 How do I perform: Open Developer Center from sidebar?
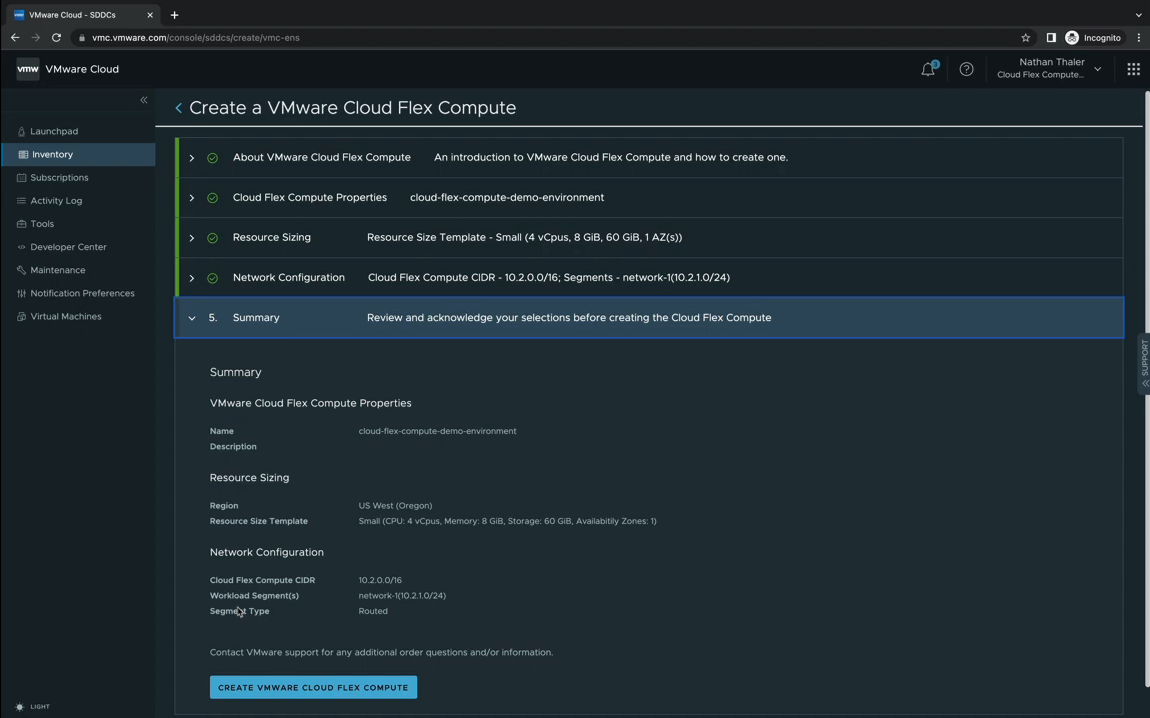[68, 247]
